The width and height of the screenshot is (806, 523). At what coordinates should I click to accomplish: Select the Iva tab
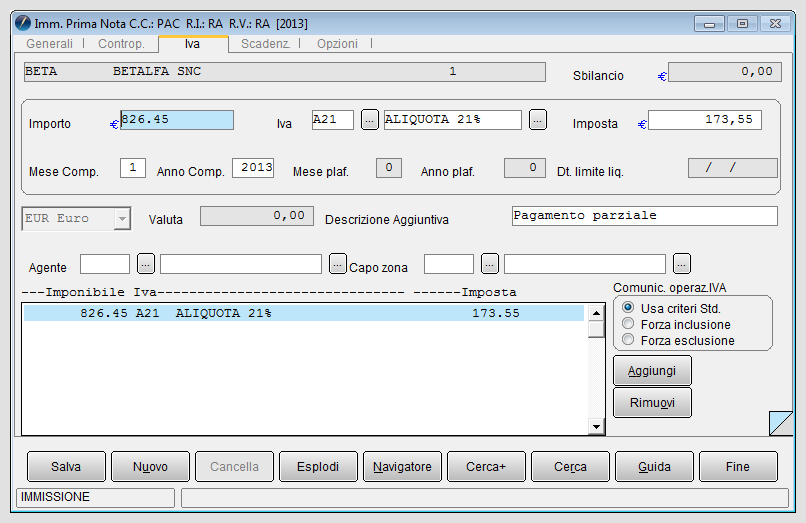[193, 44]
